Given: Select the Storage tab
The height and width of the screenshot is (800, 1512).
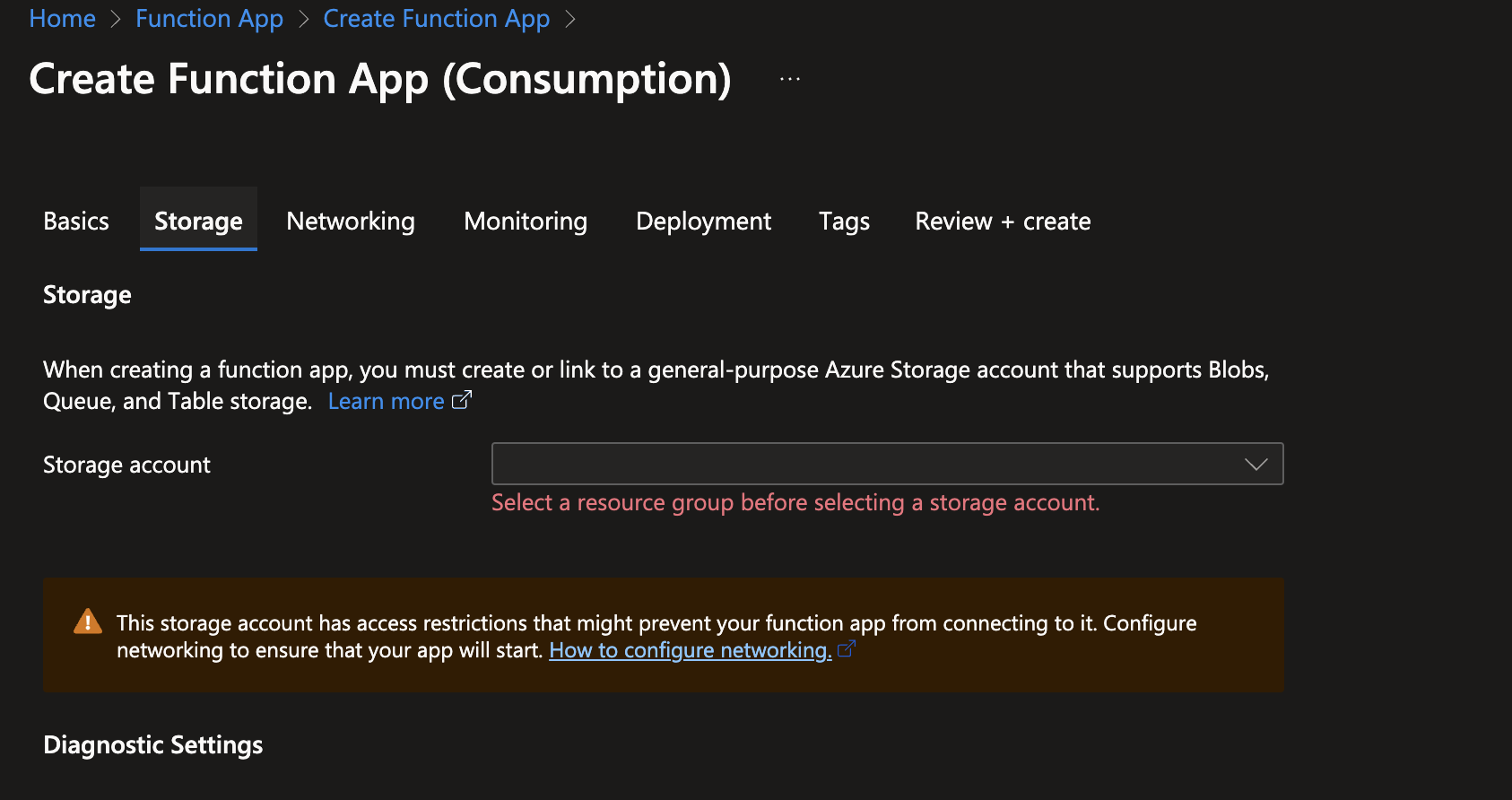Looking at the screenshot, I should click(198, 221).
